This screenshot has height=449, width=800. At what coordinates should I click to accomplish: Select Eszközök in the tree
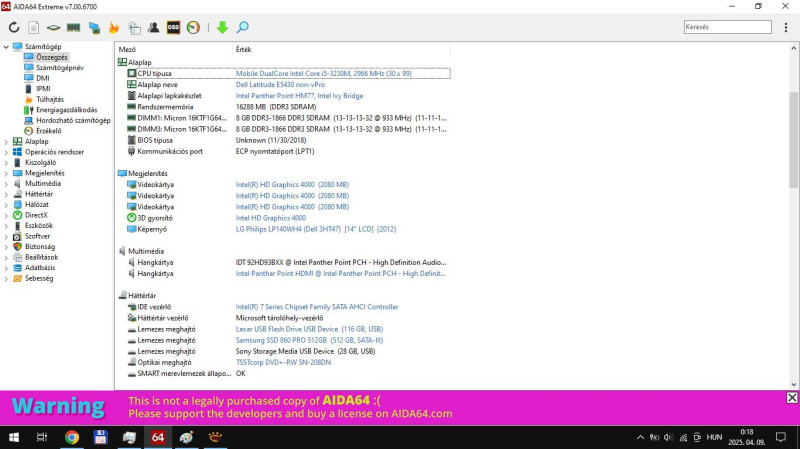39,226
